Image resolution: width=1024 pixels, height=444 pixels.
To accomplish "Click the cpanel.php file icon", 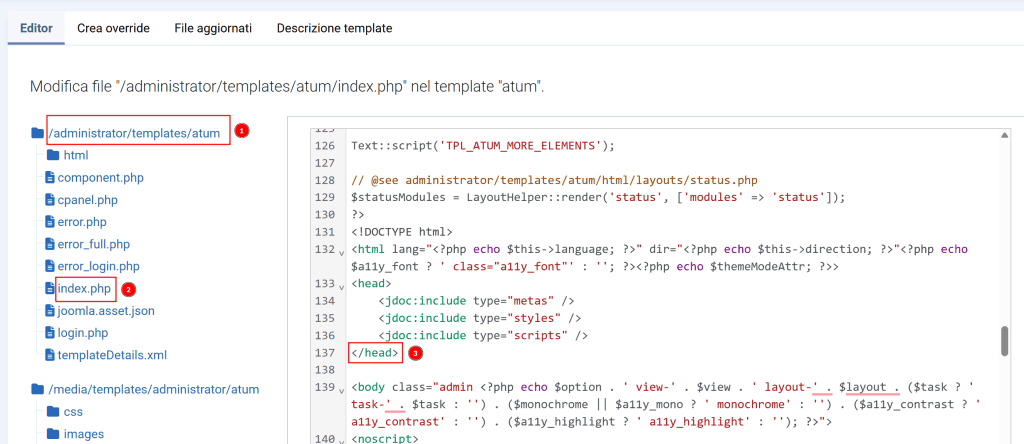I will [50, 200].
